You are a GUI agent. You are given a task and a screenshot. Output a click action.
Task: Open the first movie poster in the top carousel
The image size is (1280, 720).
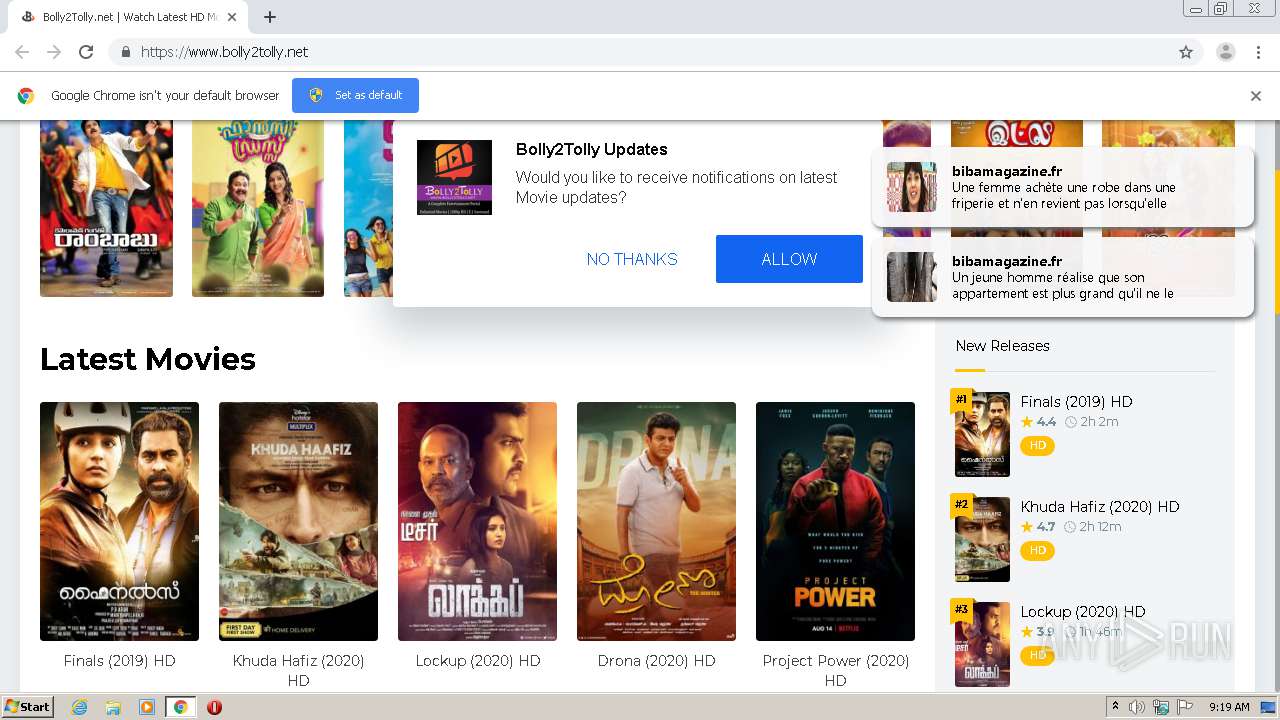pos(106,208)
